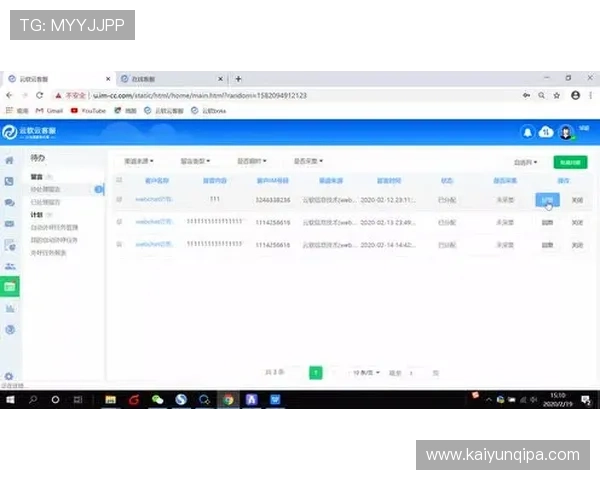
Task: Click the blue highlighted action button in the first row
Action: point(547,200)
